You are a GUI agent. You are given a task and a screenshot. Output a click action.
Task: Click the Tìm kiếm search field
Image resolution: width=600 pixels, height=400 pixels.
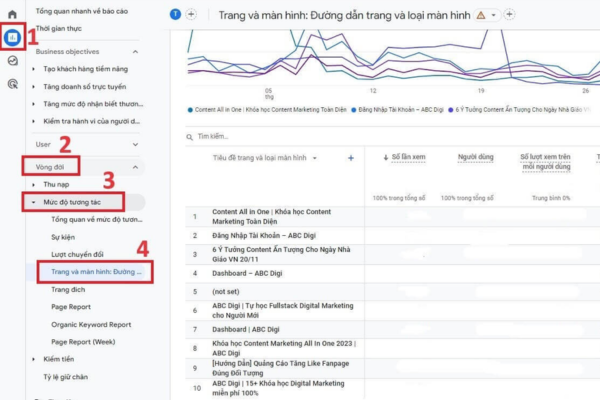392,137
